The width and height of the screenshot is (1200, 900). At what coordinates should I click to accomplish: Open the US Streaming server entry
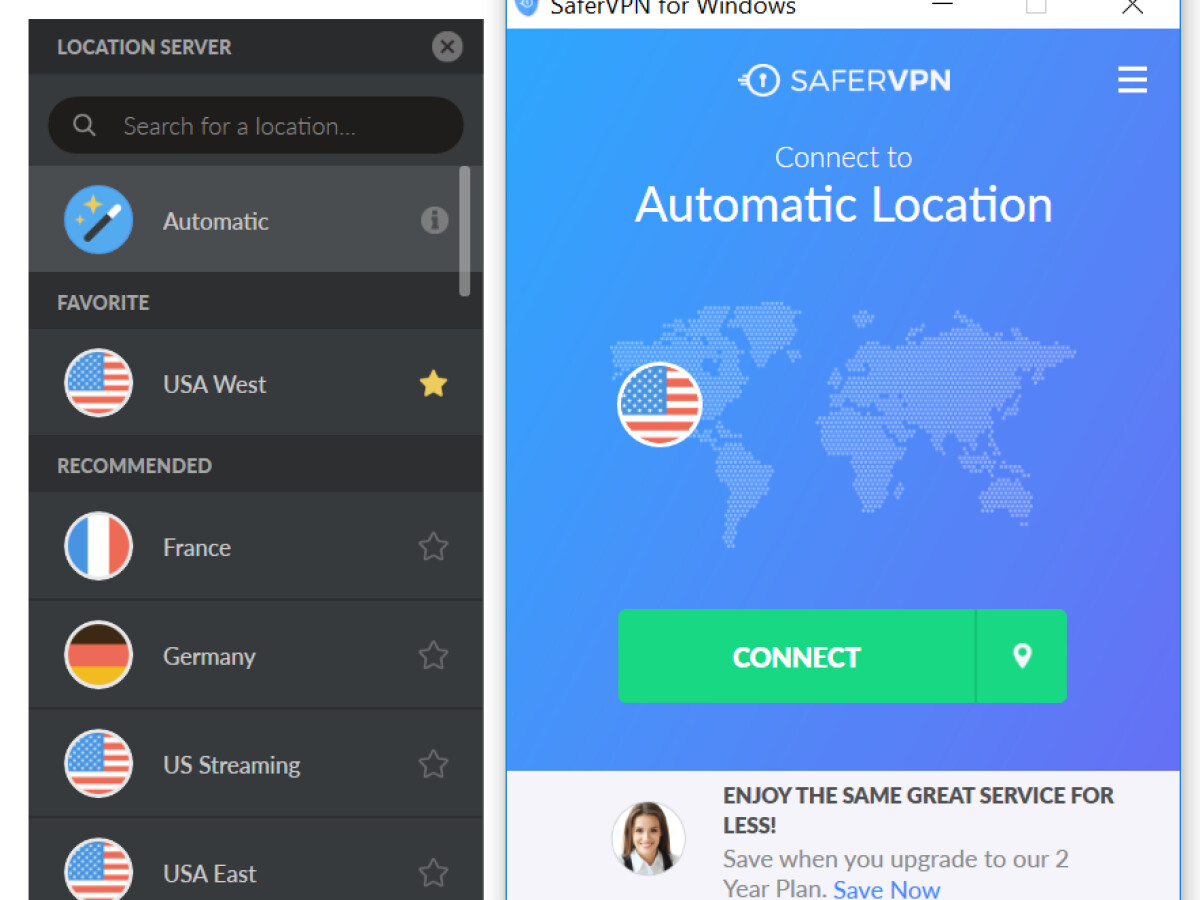pos(231,764)
